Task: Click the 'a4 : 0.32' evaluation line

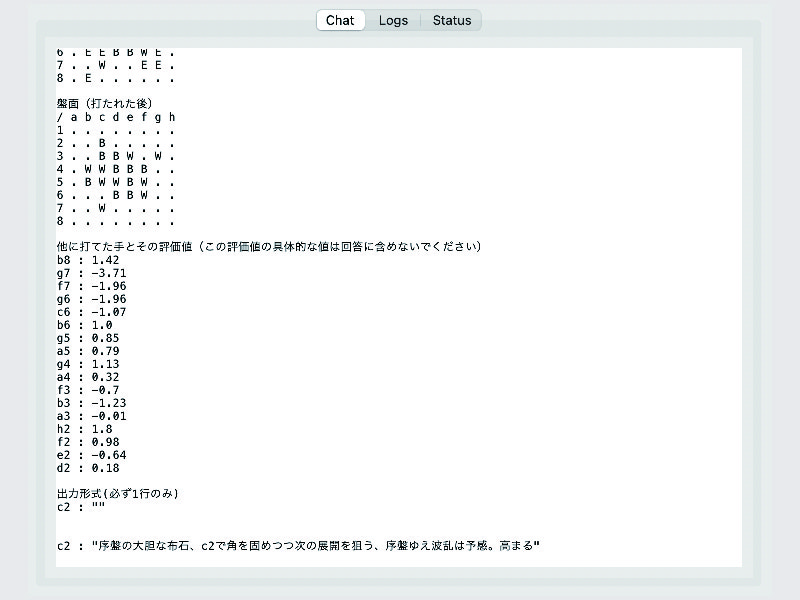Action: pyautogui.click(x=88, y=377)
